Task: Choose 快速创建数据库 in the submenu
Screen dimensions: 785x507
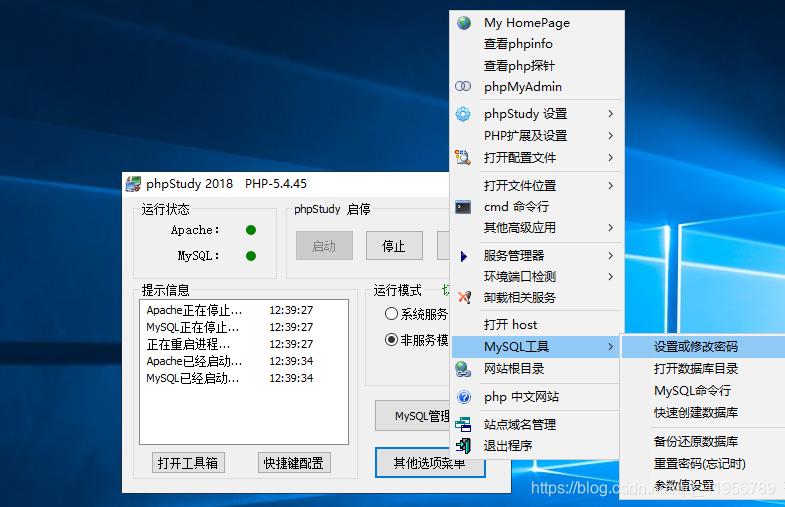Action: pos(703,413)
